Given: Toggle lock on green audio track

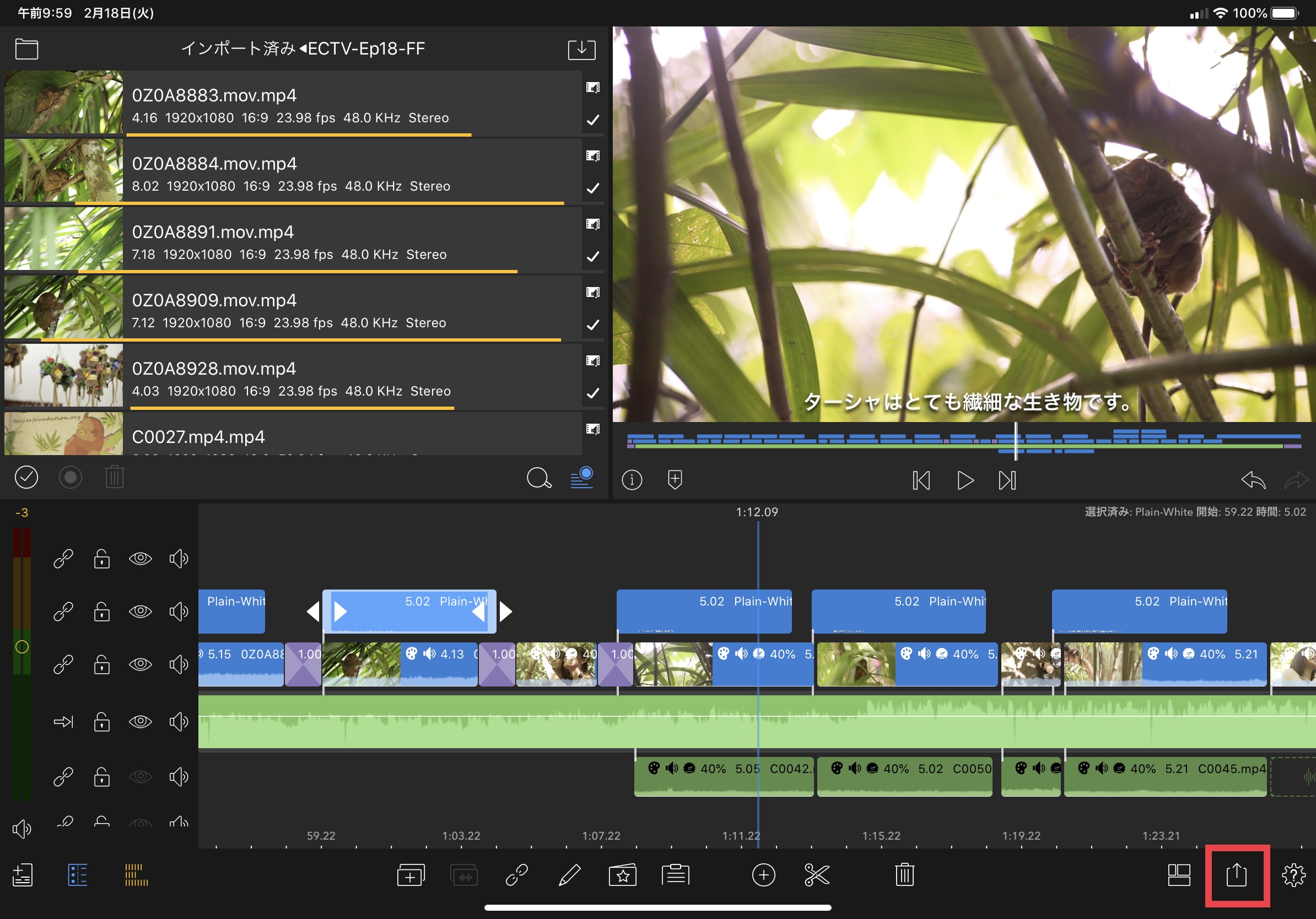Looking at the screenshot, I should coord(102,721).
